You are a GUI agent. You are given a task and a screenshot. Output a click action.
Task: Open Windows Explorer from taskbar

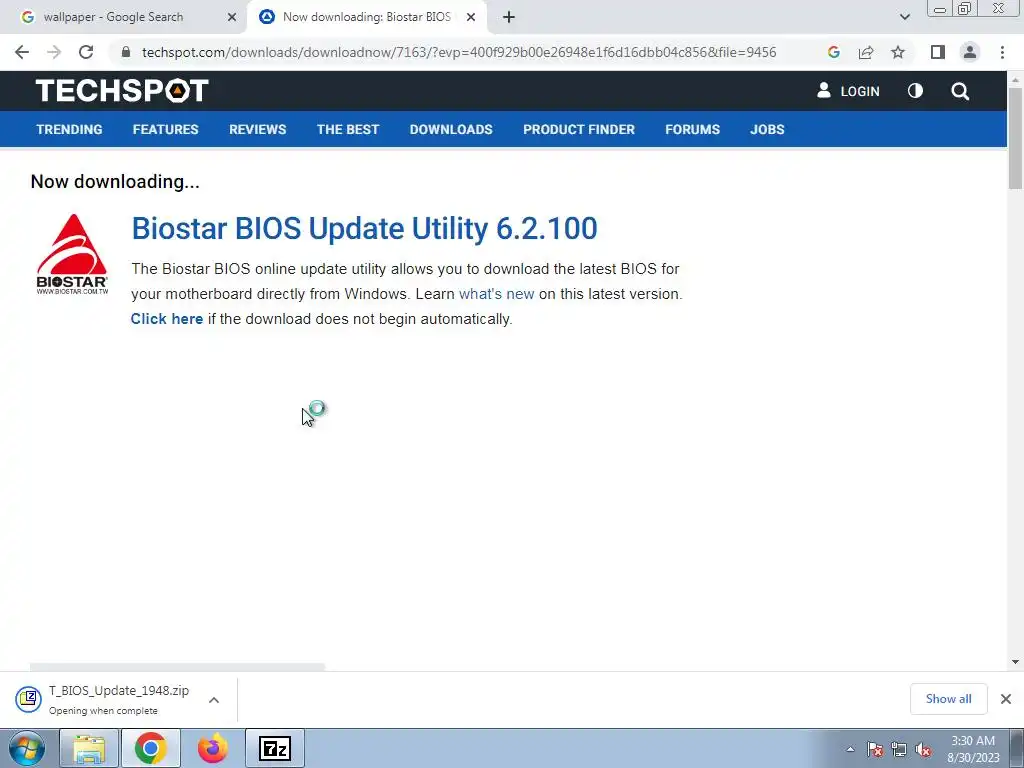[89, 748]
